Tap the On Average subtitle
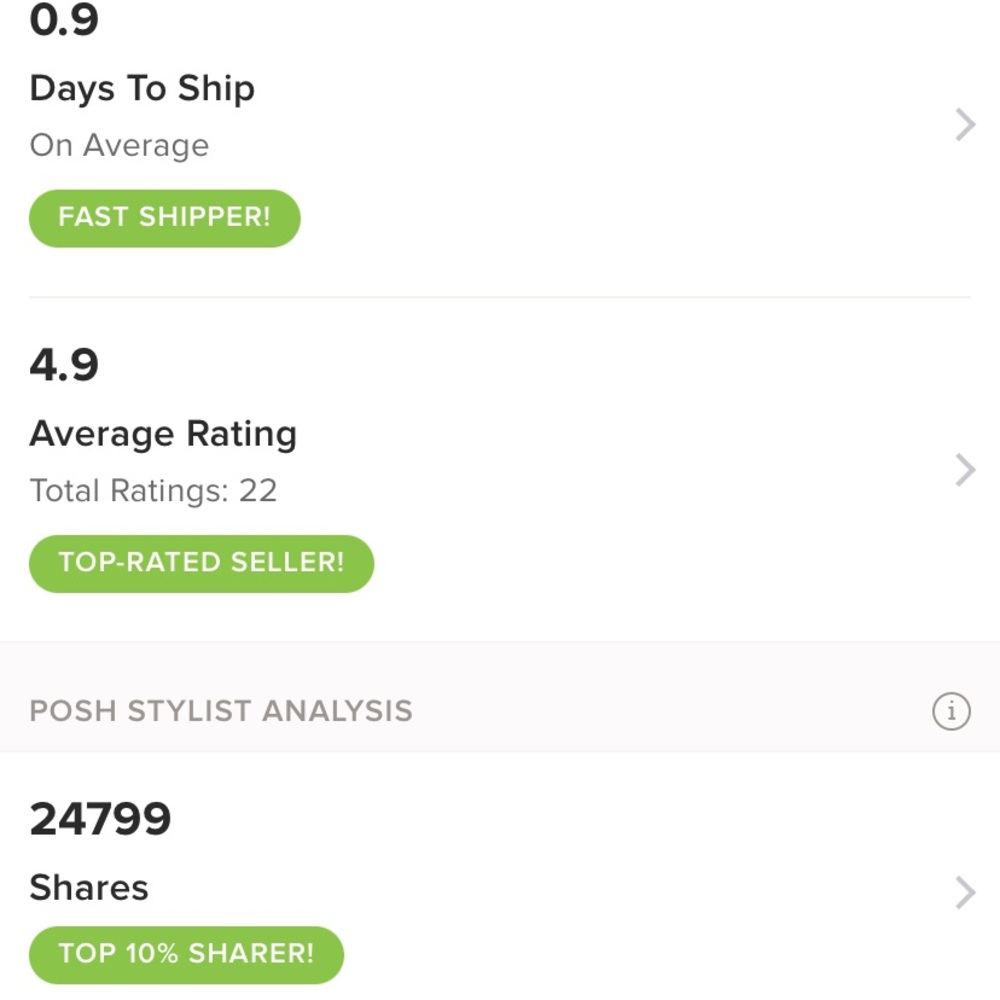This screenshot has height=1000, width=1000. pyautogui.click(x=119, y=146)
